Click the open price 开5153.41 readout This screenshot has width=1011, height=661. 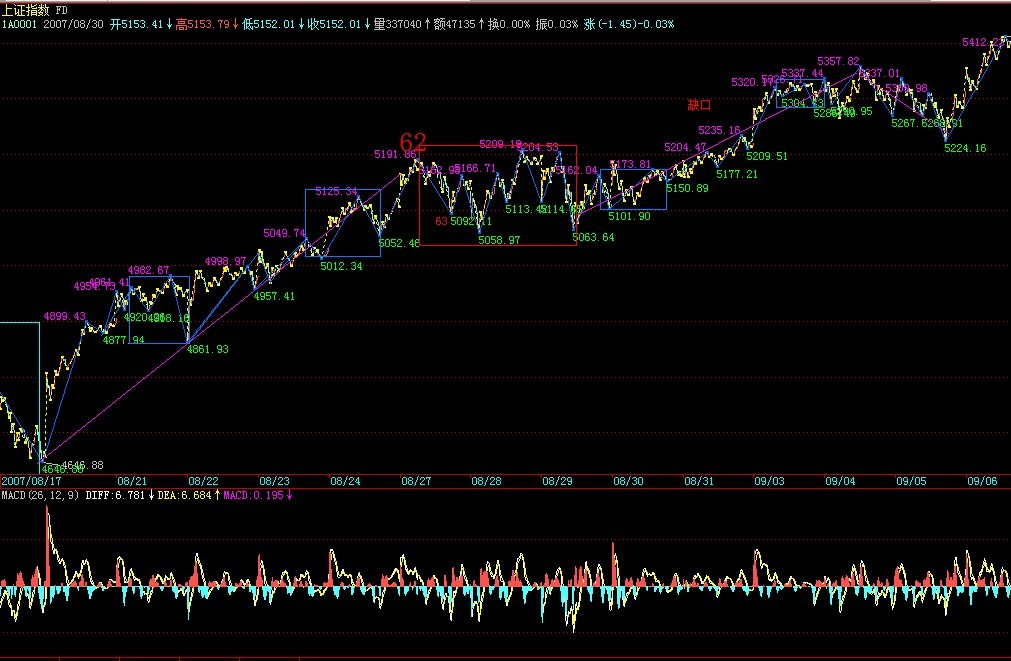click(137, 23)
